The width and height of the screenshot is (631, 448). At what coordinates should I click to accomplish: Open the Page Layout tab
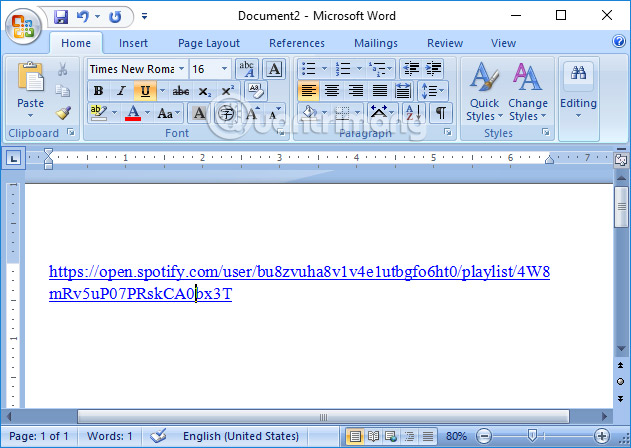tap(209, 43)
